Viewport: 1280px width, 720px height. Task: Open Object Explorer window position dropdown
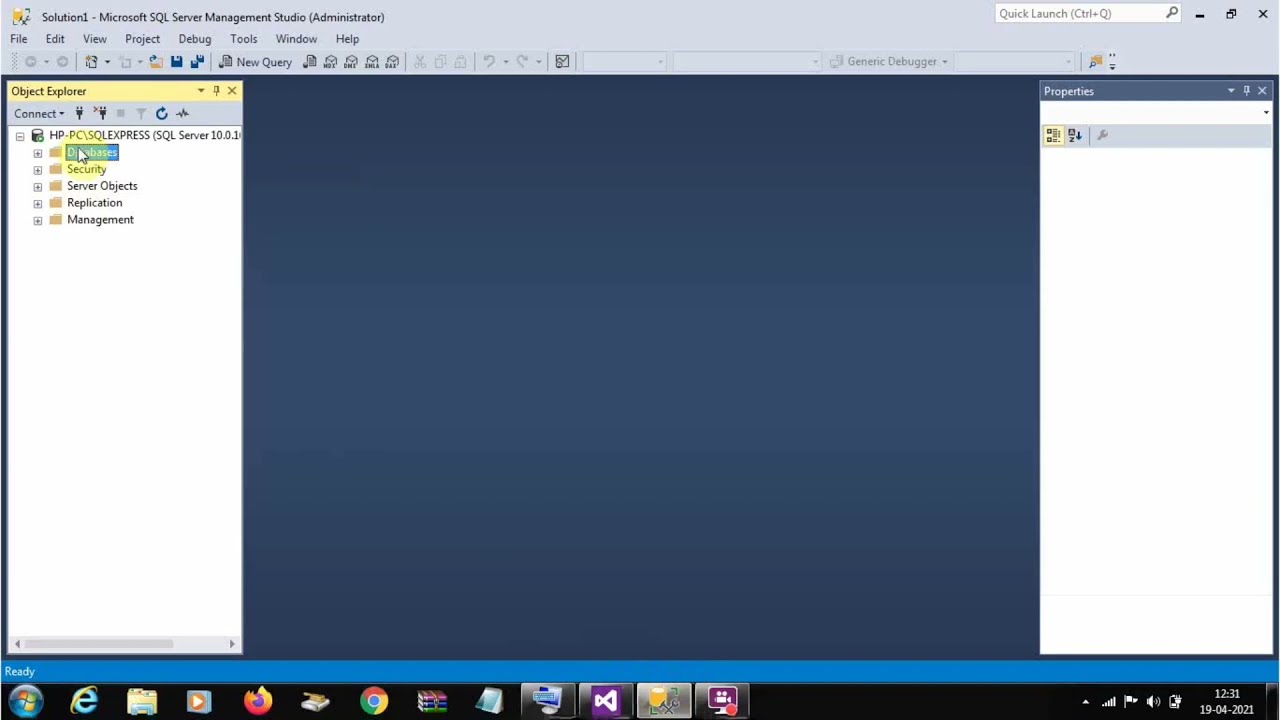[201, 91]
